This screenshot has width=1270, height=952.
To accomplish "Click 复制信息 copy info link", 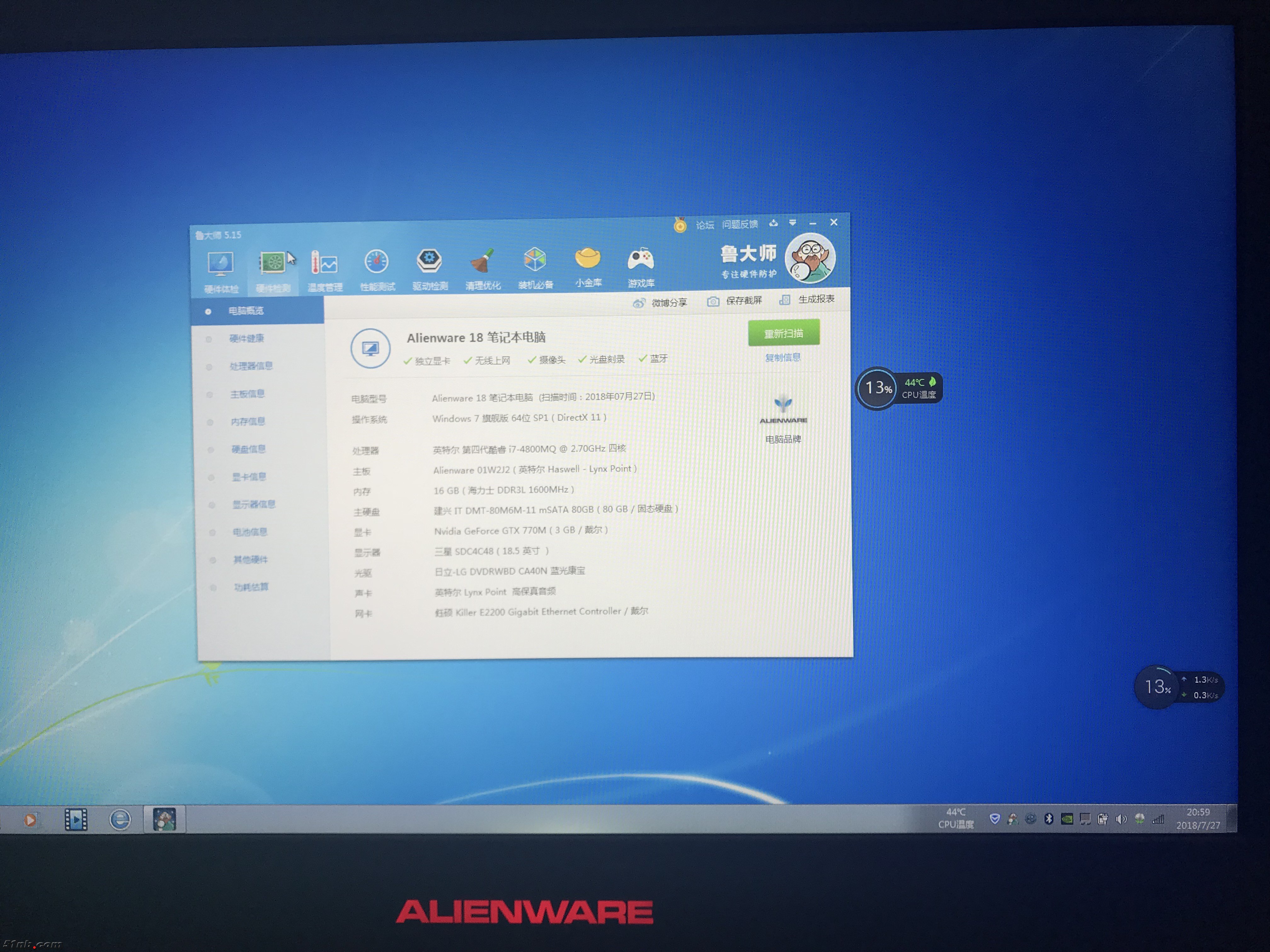I will click(x=782, y=358).
